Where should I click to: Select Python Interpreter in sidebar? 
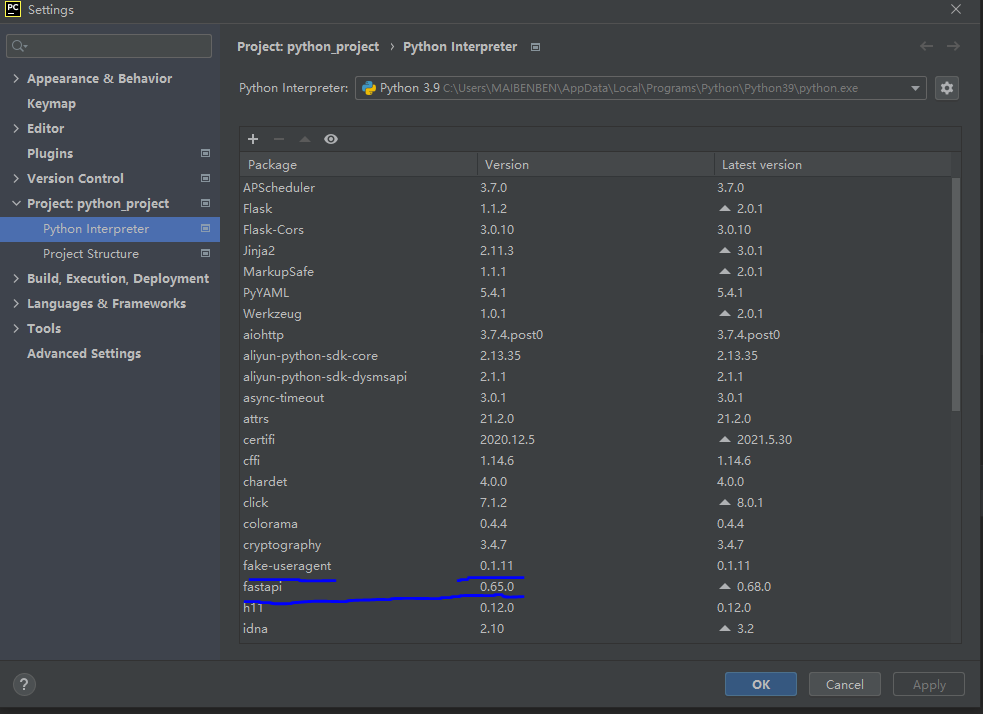[x=110, y=229]
